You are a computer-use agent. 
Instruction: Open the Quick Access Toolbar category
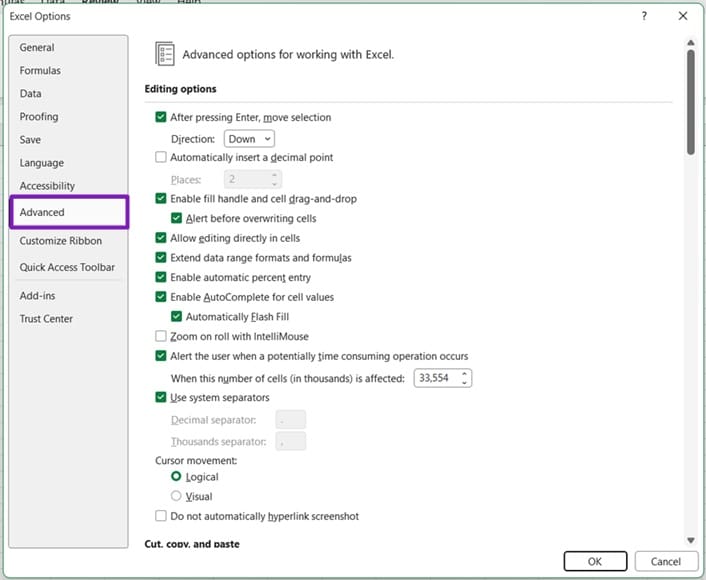point(67,267)
